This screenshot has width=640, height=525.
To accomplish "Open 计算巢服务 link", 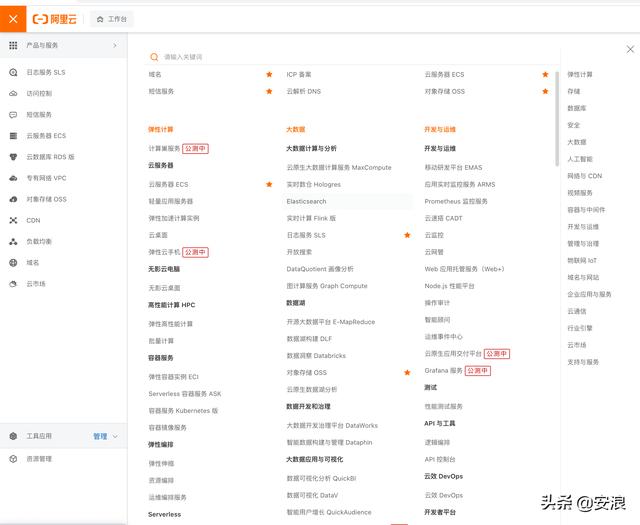I will point(164,149).
